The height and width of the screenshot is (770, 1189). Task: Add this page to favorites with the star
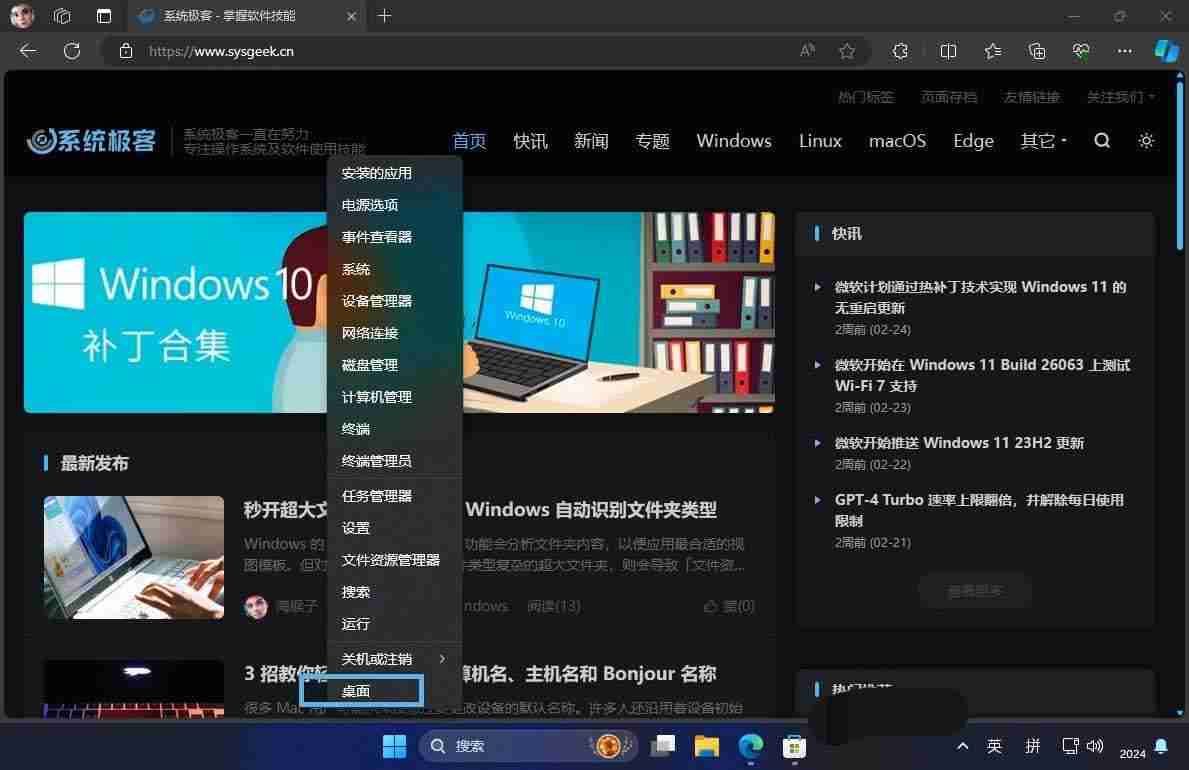847,51
